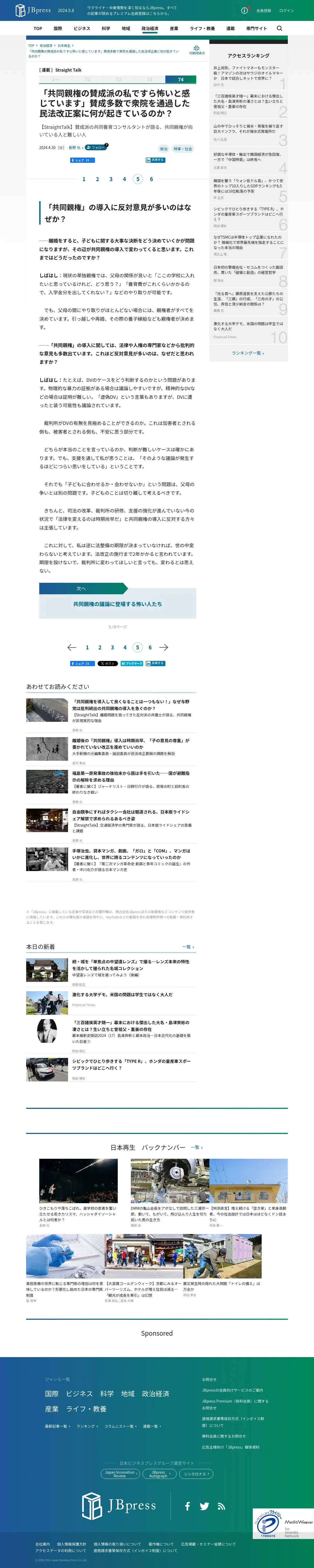Click the footer Facebook icon
314x1568 pixels.
pos(187,1505)
